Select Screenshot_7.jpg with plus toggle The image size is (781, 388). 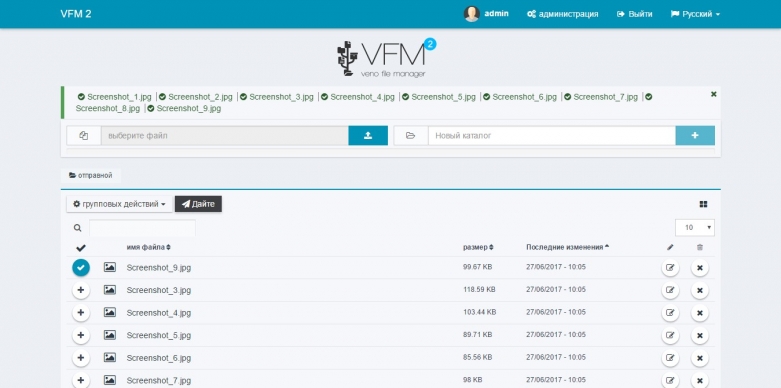click(x=81, y=380)
